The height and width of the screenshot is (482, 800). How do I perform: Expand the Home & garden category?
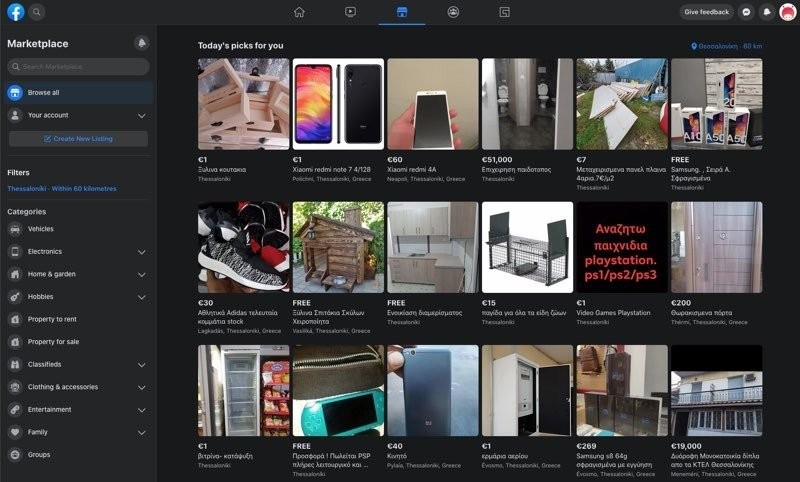(142, 274)
